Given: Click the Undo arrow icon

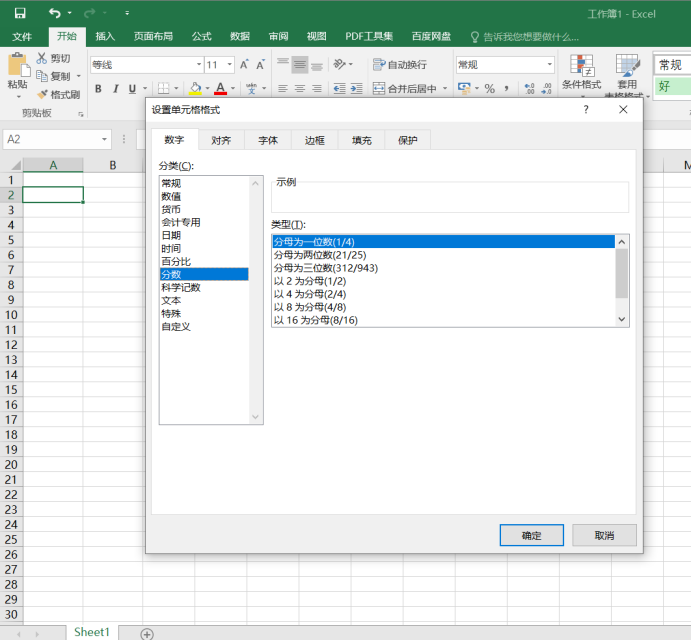Looking at the screenshot, I should click(54, 13).
